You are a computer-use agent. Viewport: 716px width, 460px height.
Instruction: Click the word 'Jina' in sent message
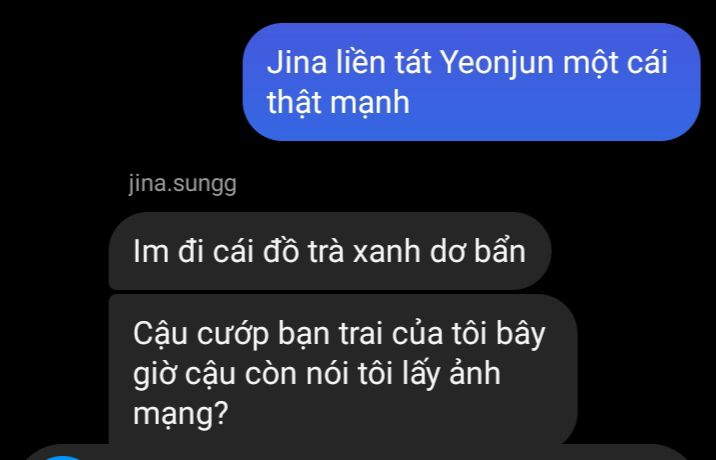click(x=297, y=63)
